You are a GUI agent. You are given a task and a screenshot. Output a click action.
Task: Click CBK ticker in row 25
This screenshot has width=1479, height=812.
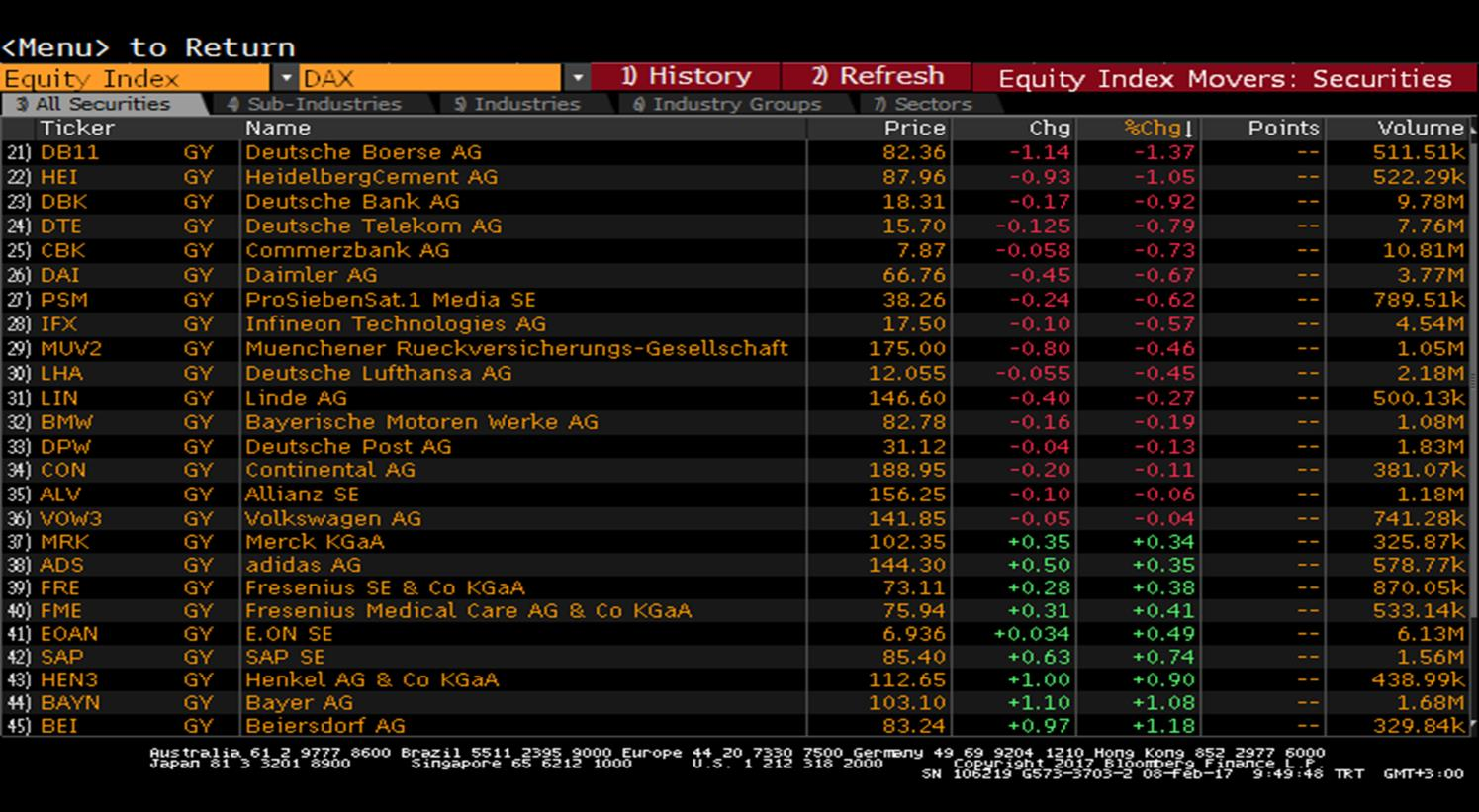click(62, 250)
